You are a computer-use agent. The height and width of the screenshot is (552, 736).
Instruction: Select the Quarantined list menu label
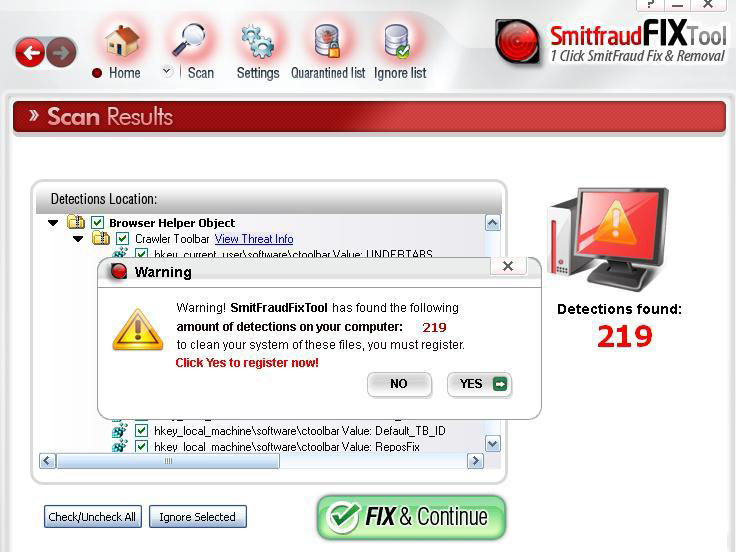[x=328, y=73]
